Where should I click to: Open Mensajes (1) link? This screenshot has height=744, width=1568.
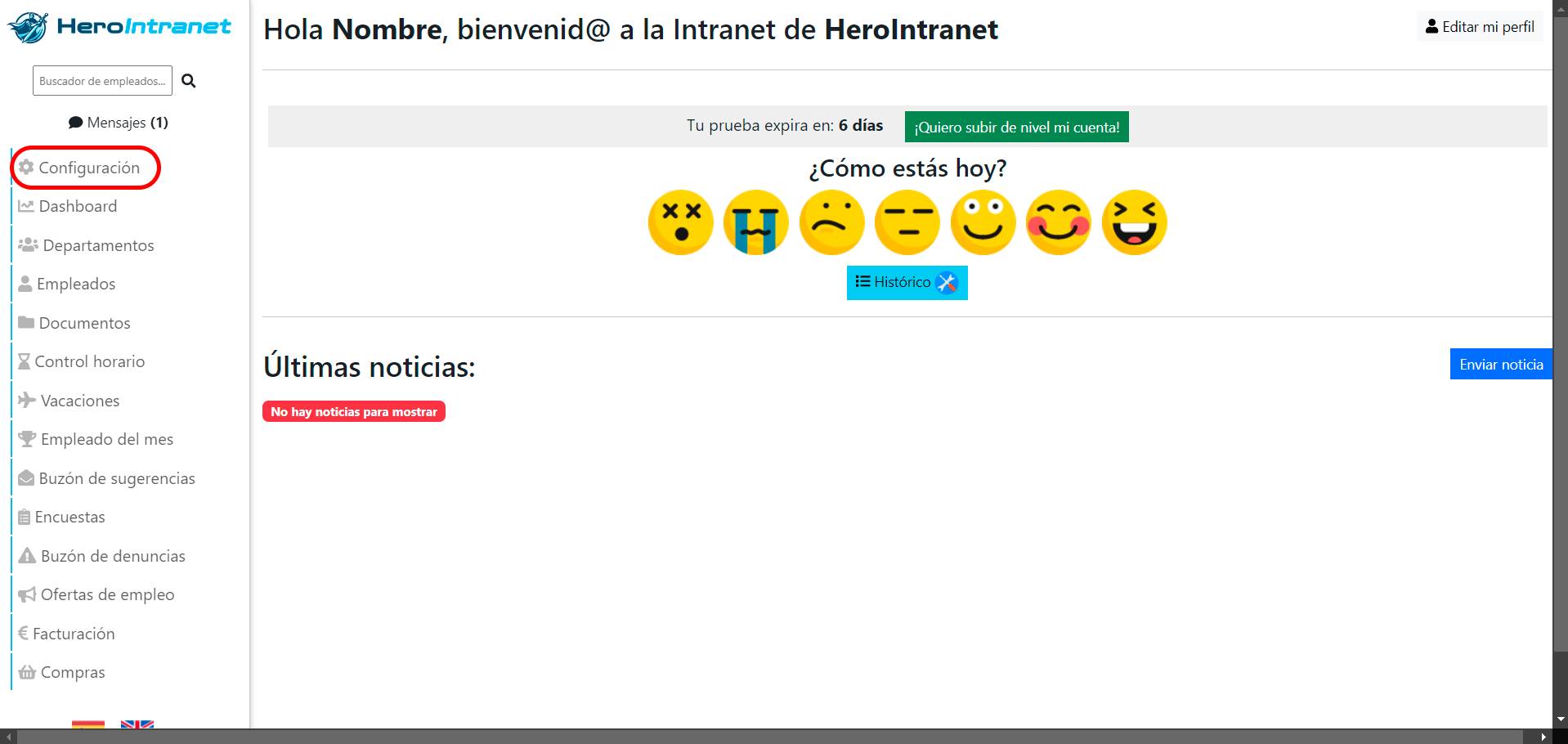[119, 123]
